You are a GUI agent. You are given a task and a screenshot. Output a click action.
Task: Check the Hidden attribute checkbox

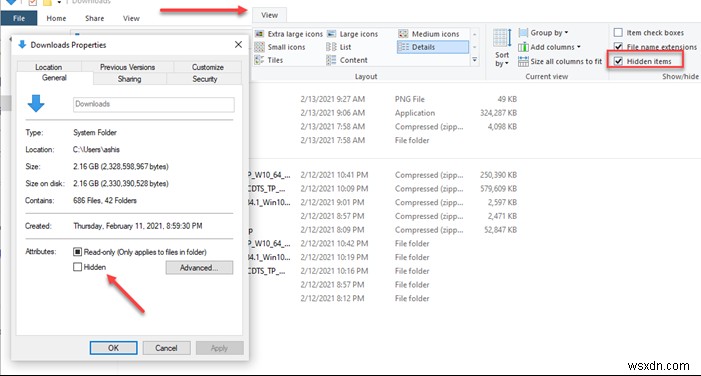tap(77, 267)
